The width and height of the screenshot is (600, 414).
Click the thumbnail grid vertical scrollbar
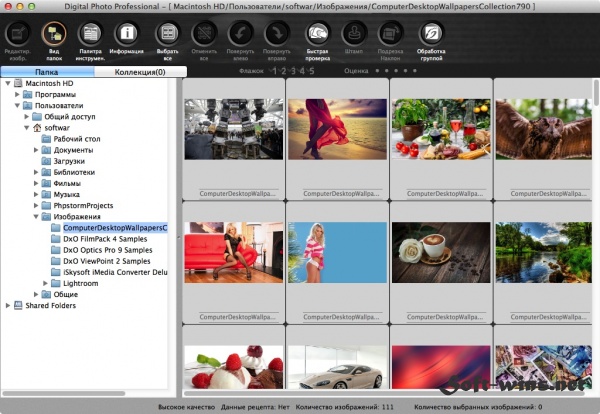[x=597, y=93]
